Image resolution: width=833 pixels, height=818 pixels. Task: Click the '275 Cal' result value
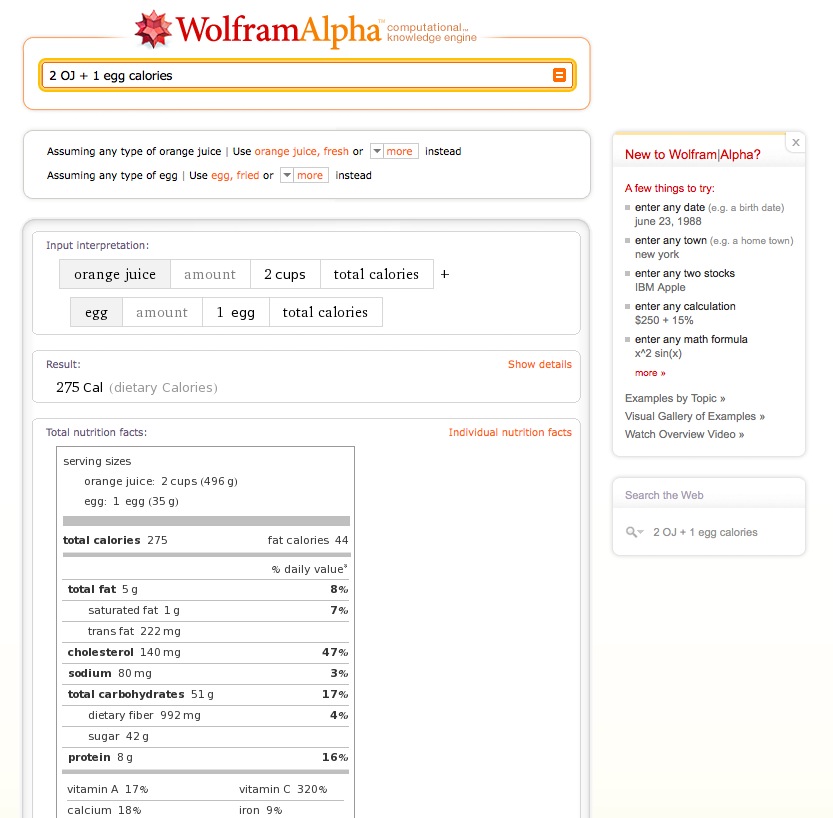click(79, 388)
